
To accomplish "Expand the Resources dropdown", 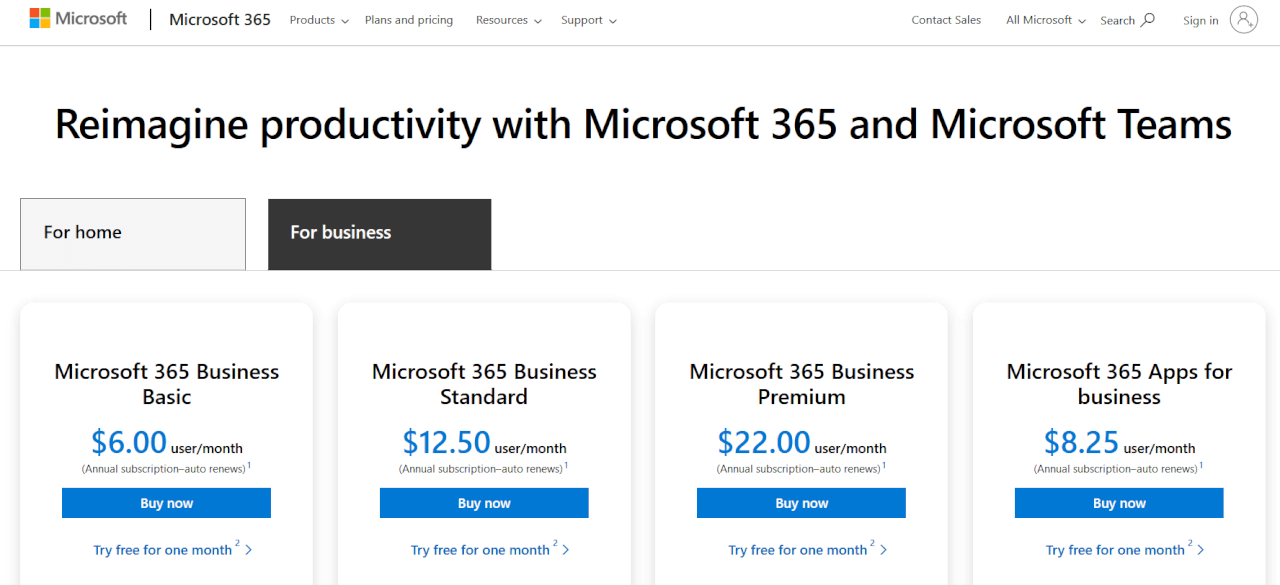I will [508, 19].
